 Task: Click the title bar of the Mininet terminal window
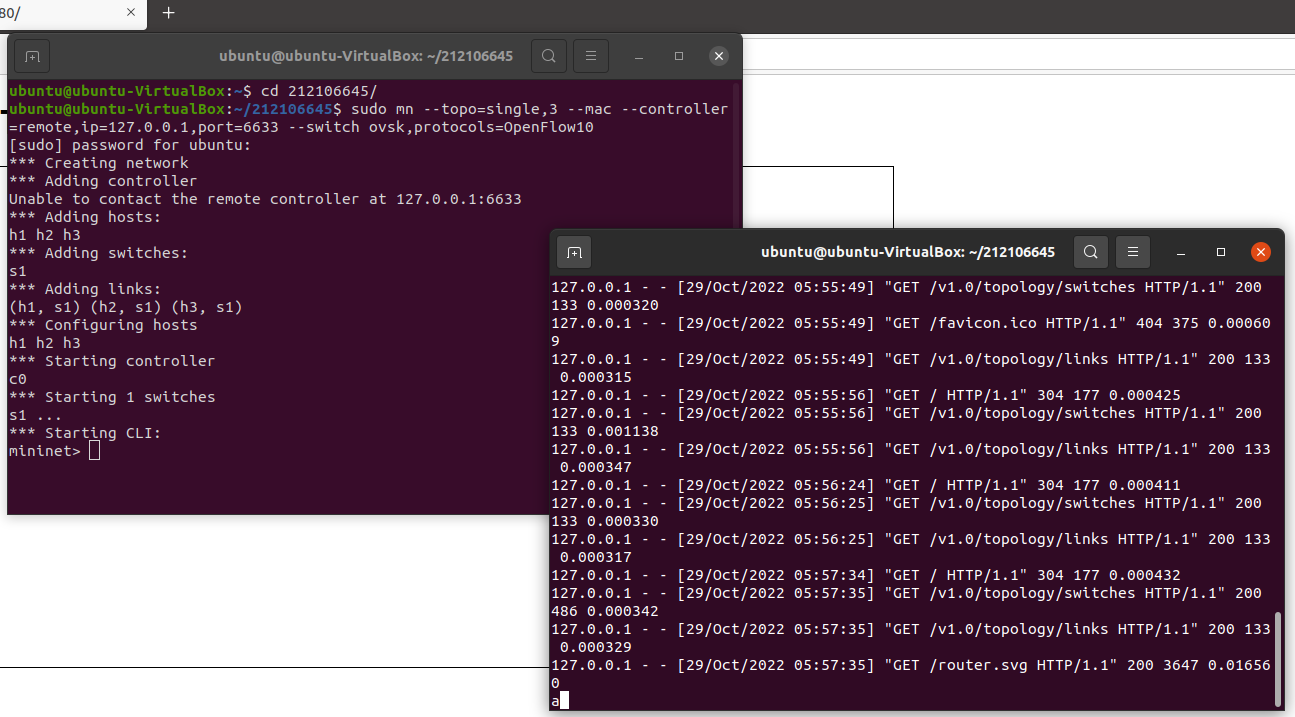coord(365,56)
